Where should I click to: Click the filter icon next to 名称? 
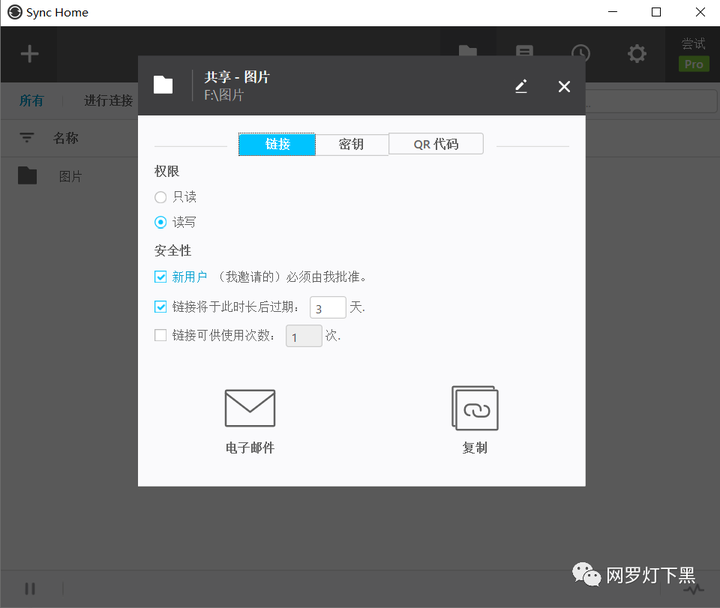(x=27, y=137)
